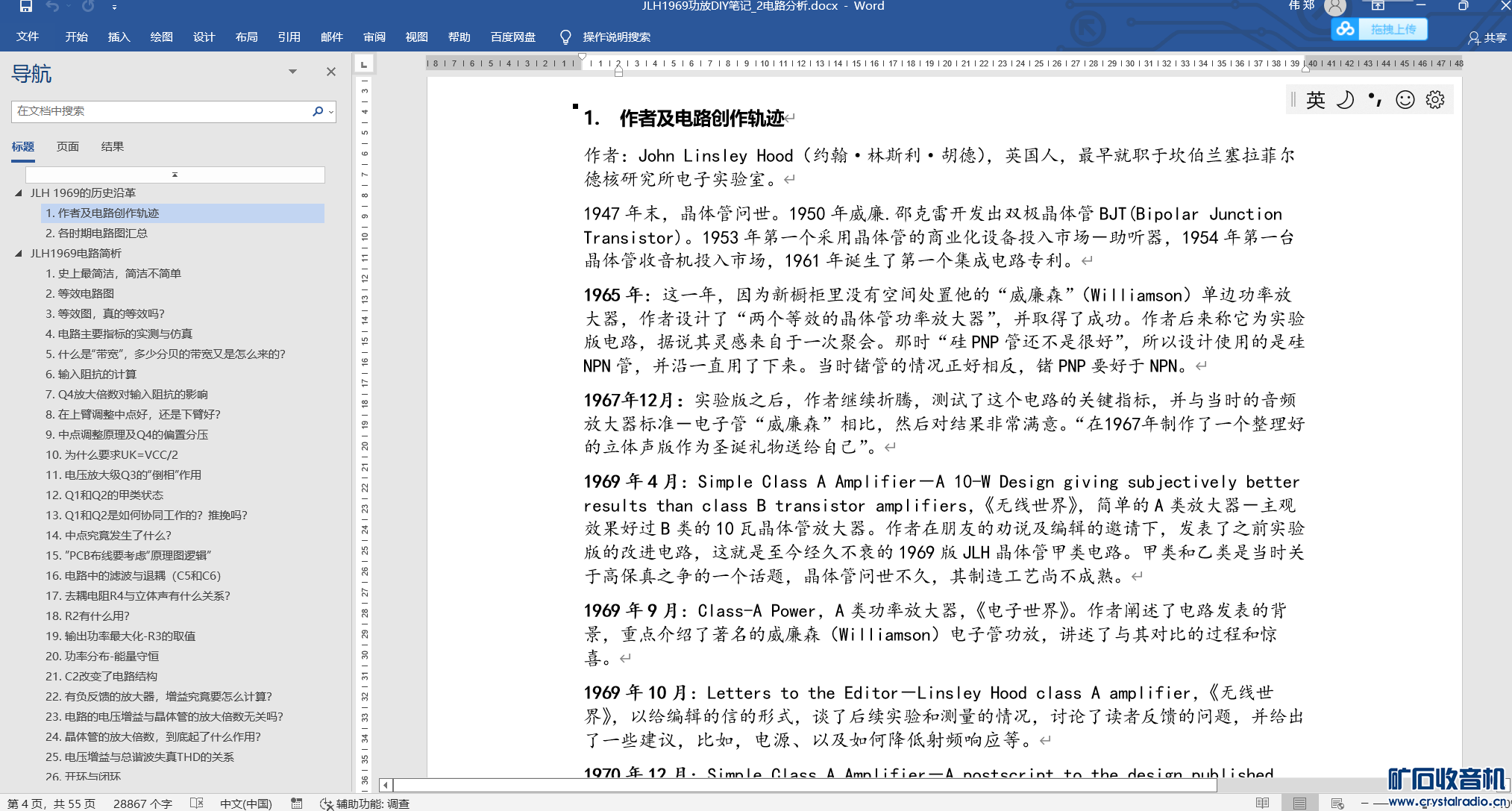Open the Share (共享) person icon

(1474, 37)
